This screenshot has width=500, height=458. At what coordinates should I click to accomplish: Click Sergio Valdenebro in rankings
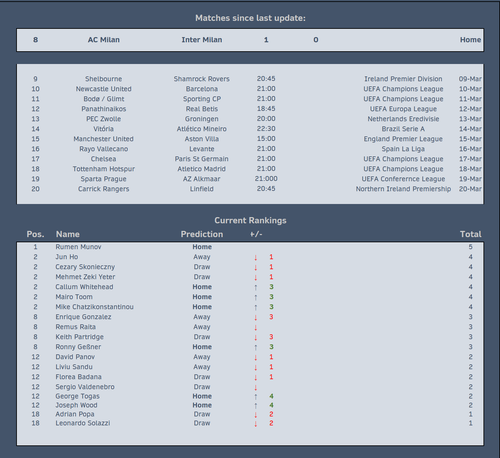tap(85, 387)
